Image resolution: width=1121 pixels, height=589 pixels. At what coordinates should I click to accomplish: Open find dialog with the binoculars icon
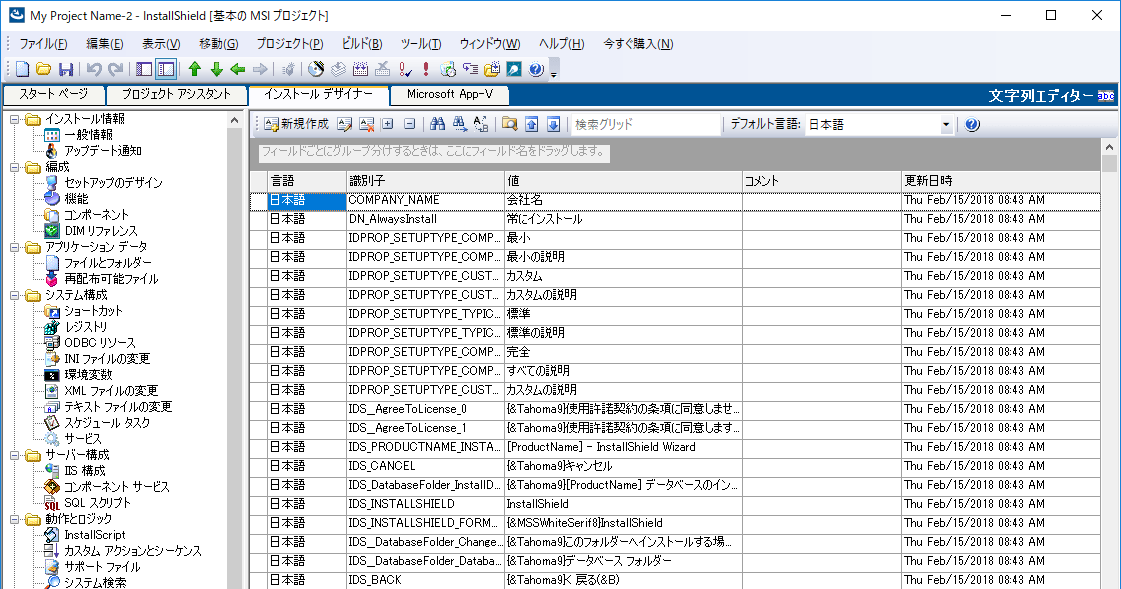pos(438,124)
